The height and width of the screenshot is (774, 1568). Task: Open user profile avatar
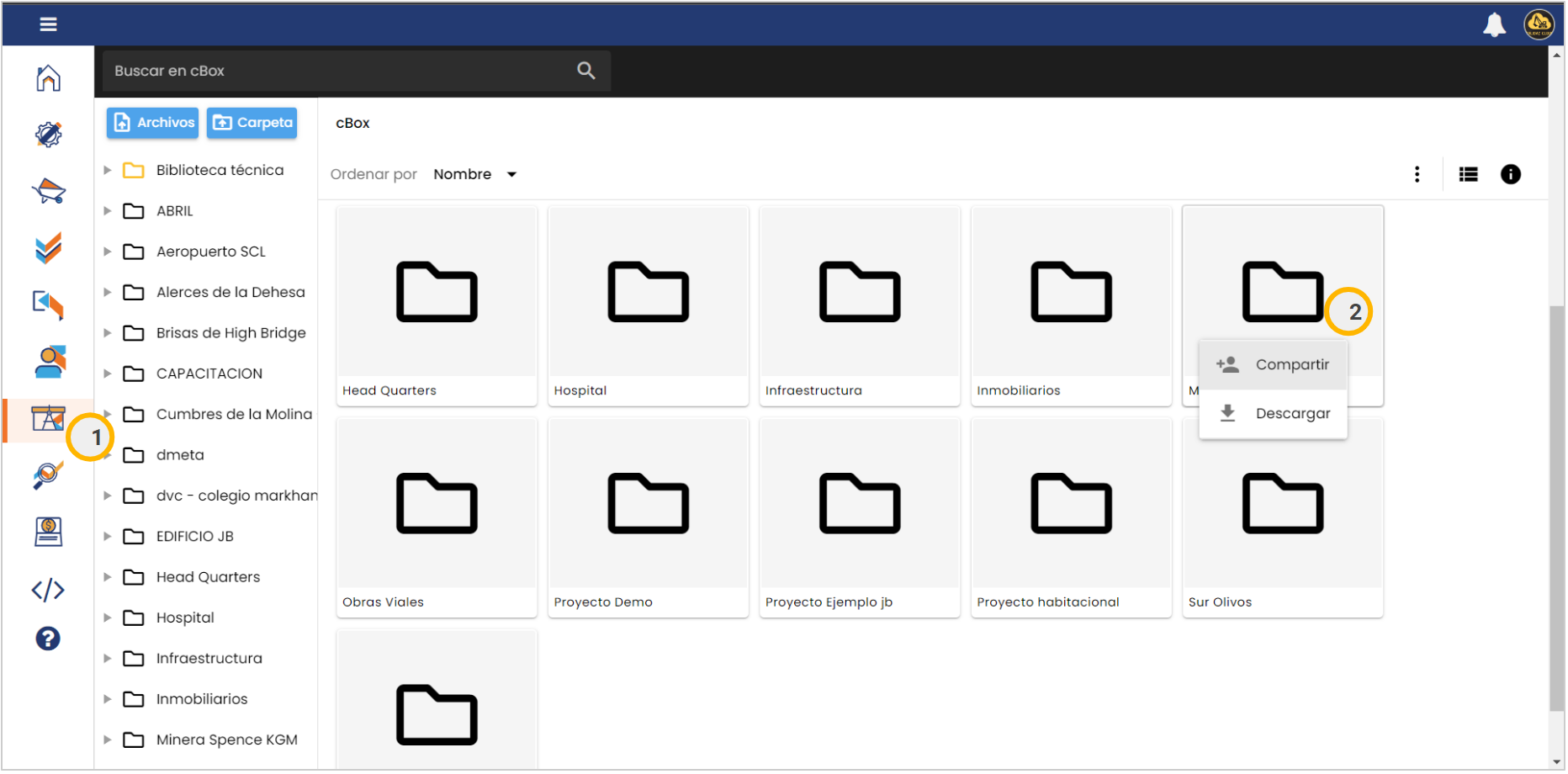click(1539, 24)
